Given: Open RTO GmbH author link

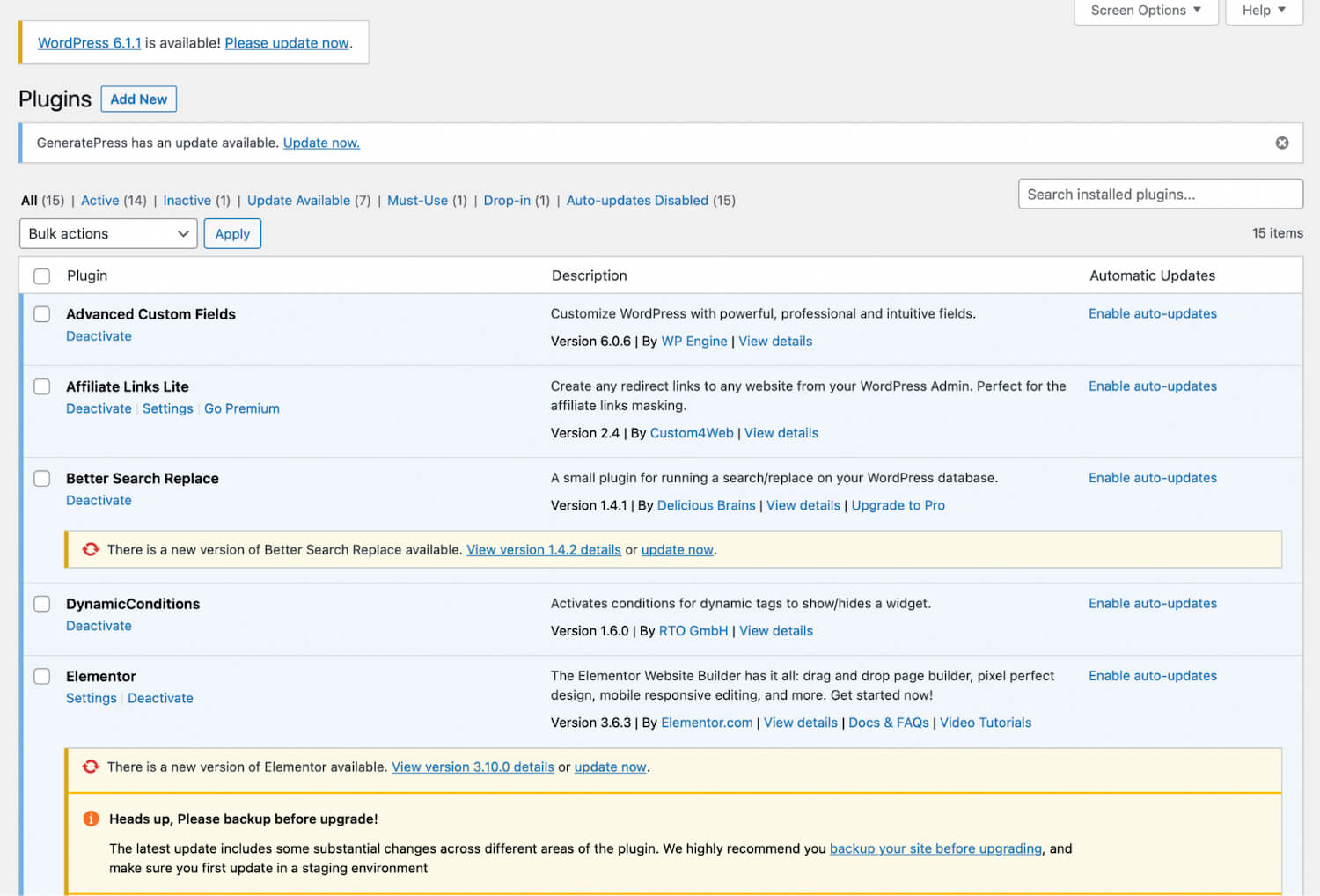Looking at the screenshot, I should (693, 631).
